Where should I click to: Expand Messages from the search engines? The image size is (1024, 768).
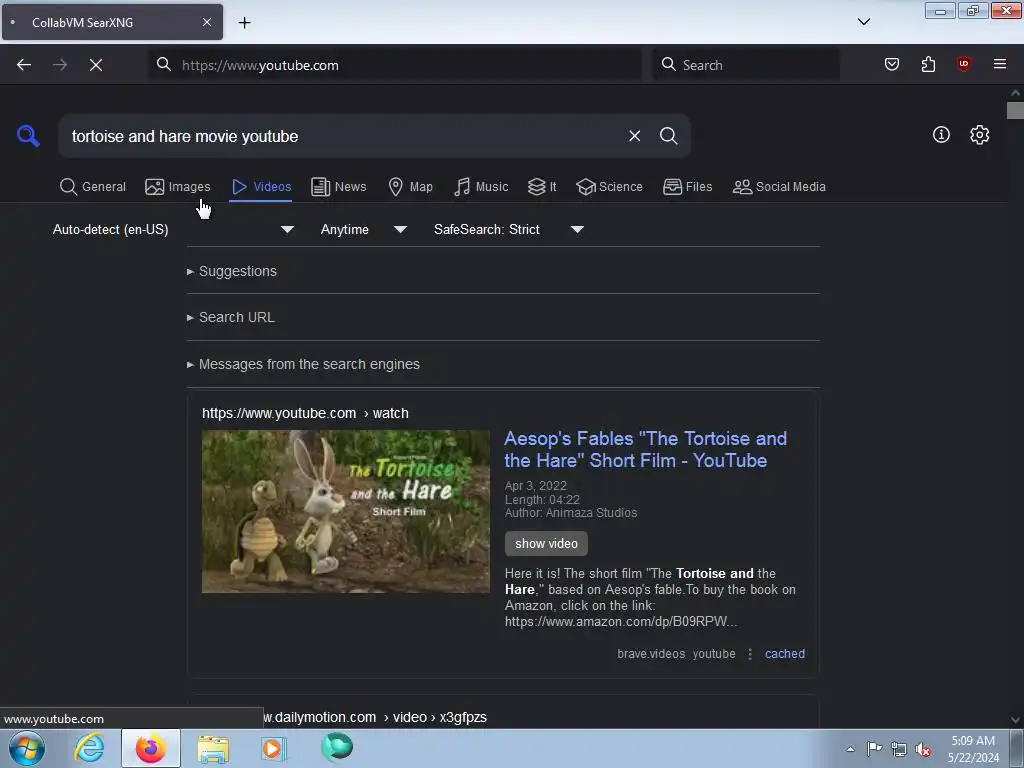(x=303, y=364)
